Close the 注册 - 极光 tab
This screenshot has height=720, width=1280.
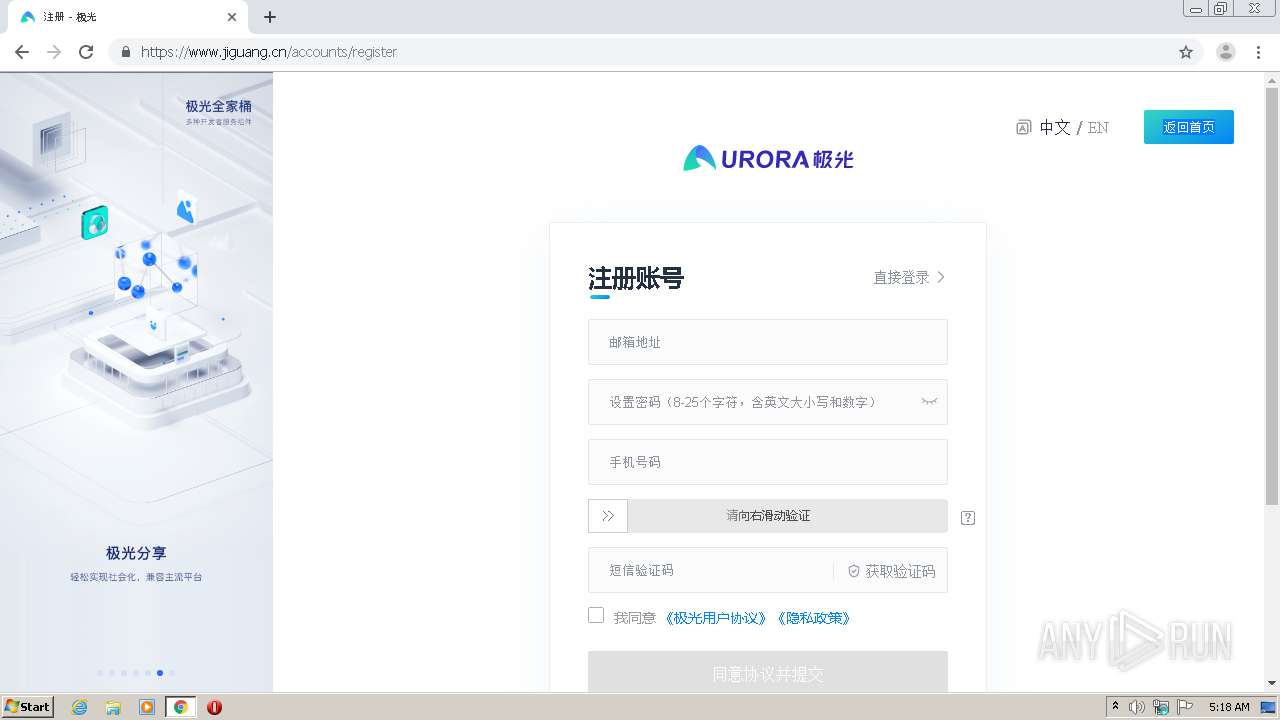[x=232, y=17]
